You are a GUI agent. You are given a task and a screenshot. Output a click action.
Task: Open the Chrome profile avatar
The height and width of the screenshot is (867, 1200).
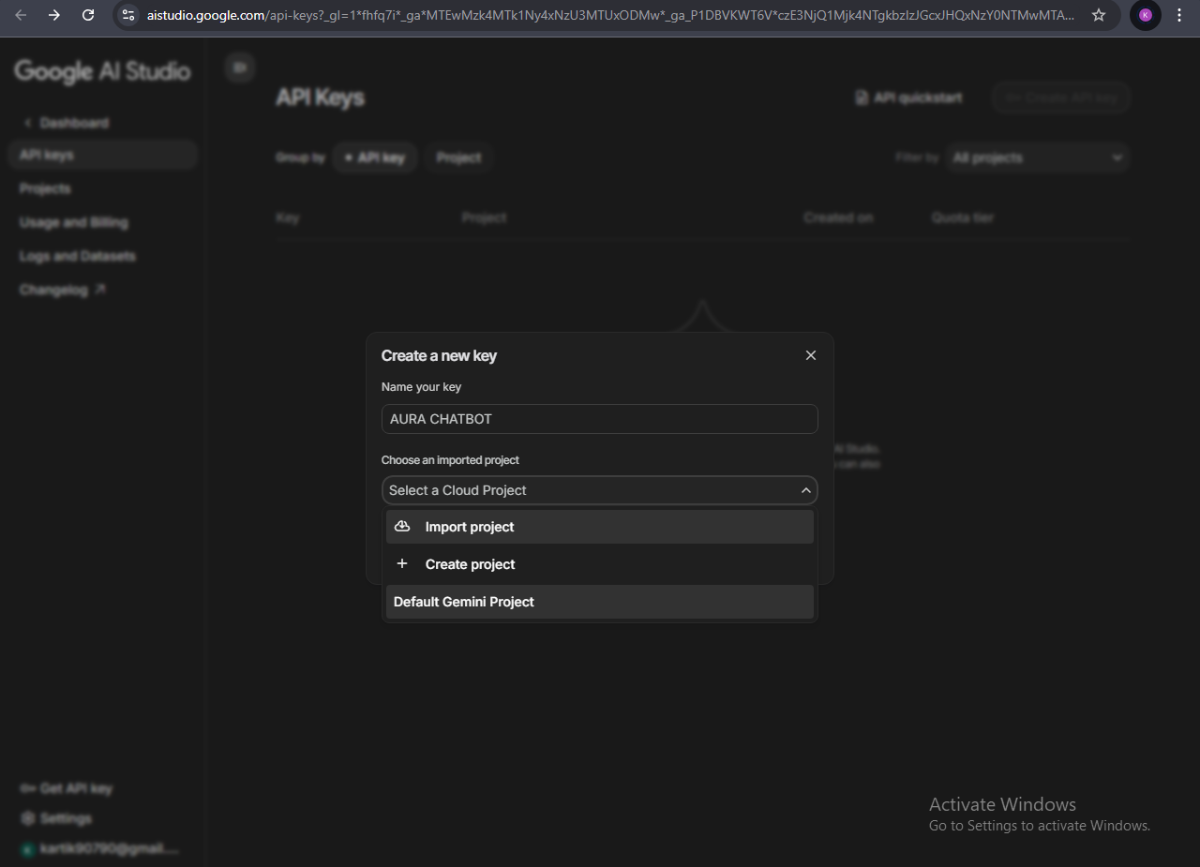coord(1145,15)
